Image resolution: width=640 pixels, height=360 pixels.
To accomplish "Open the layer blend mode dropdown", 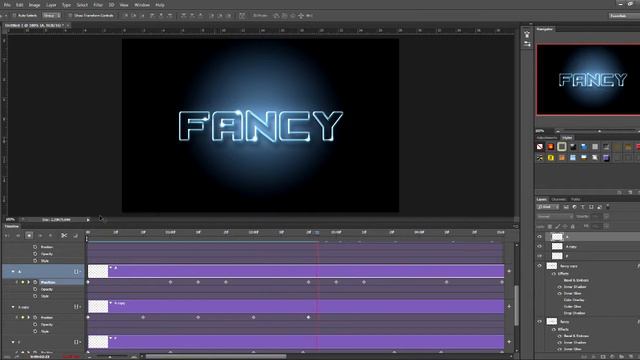I will [555, 216].
